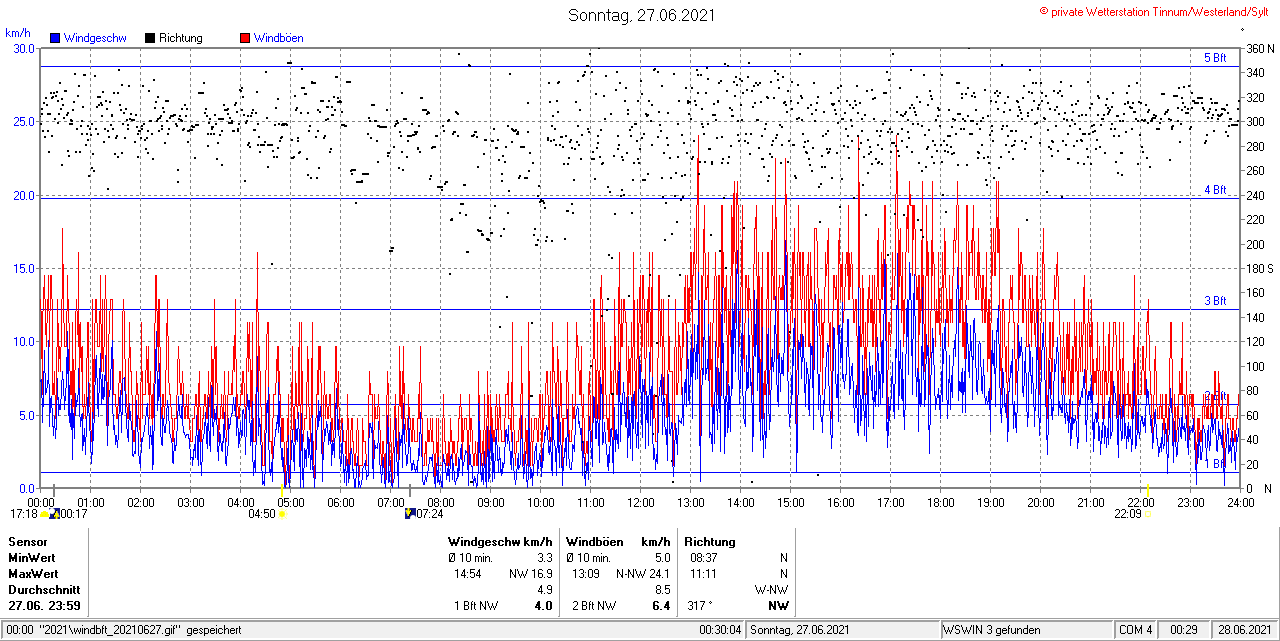
Task: Click the 30.0 value on the speed axis
Action: [23, 48]
